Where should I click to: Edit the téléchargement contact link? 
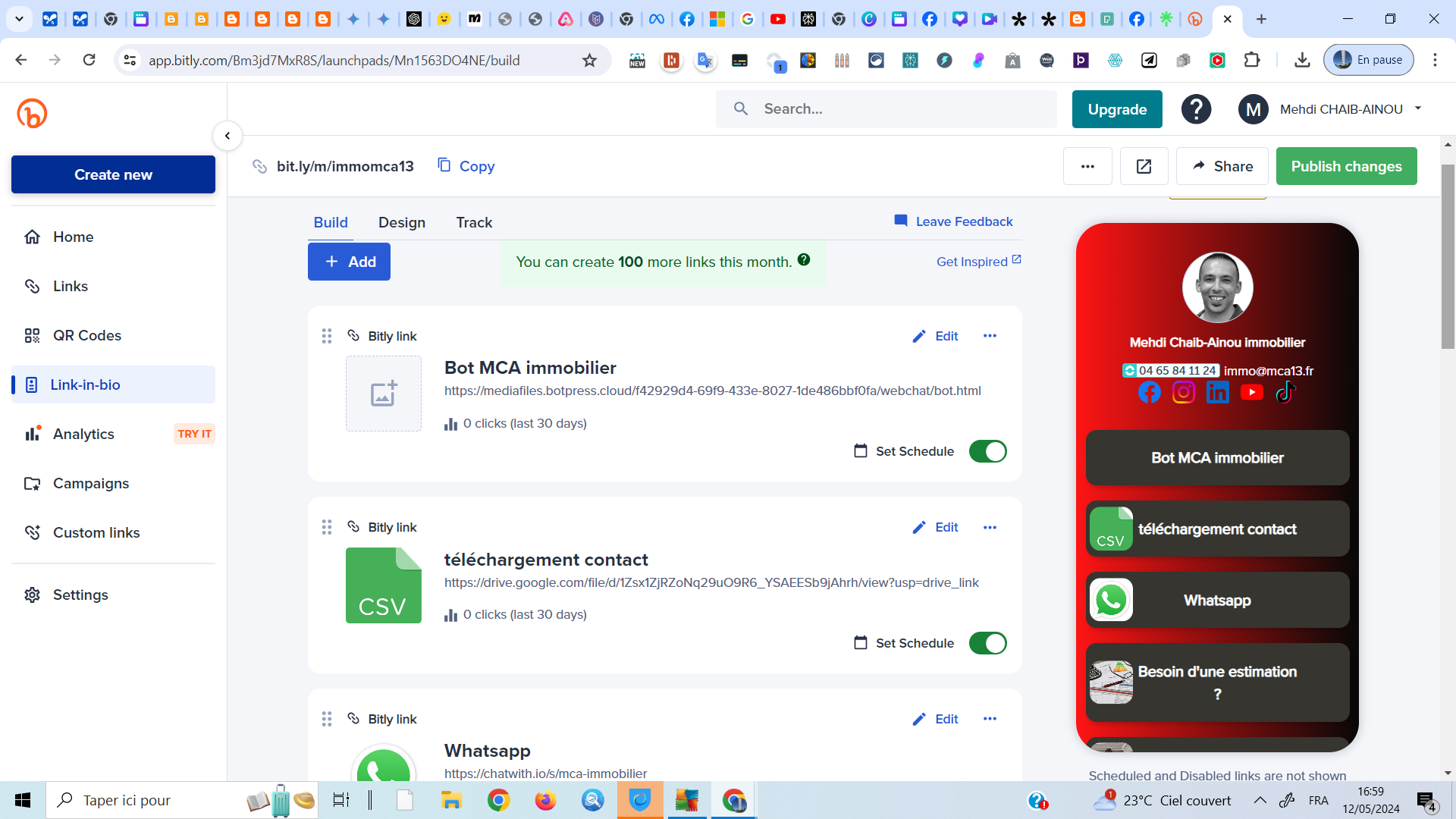pos(935,527)
